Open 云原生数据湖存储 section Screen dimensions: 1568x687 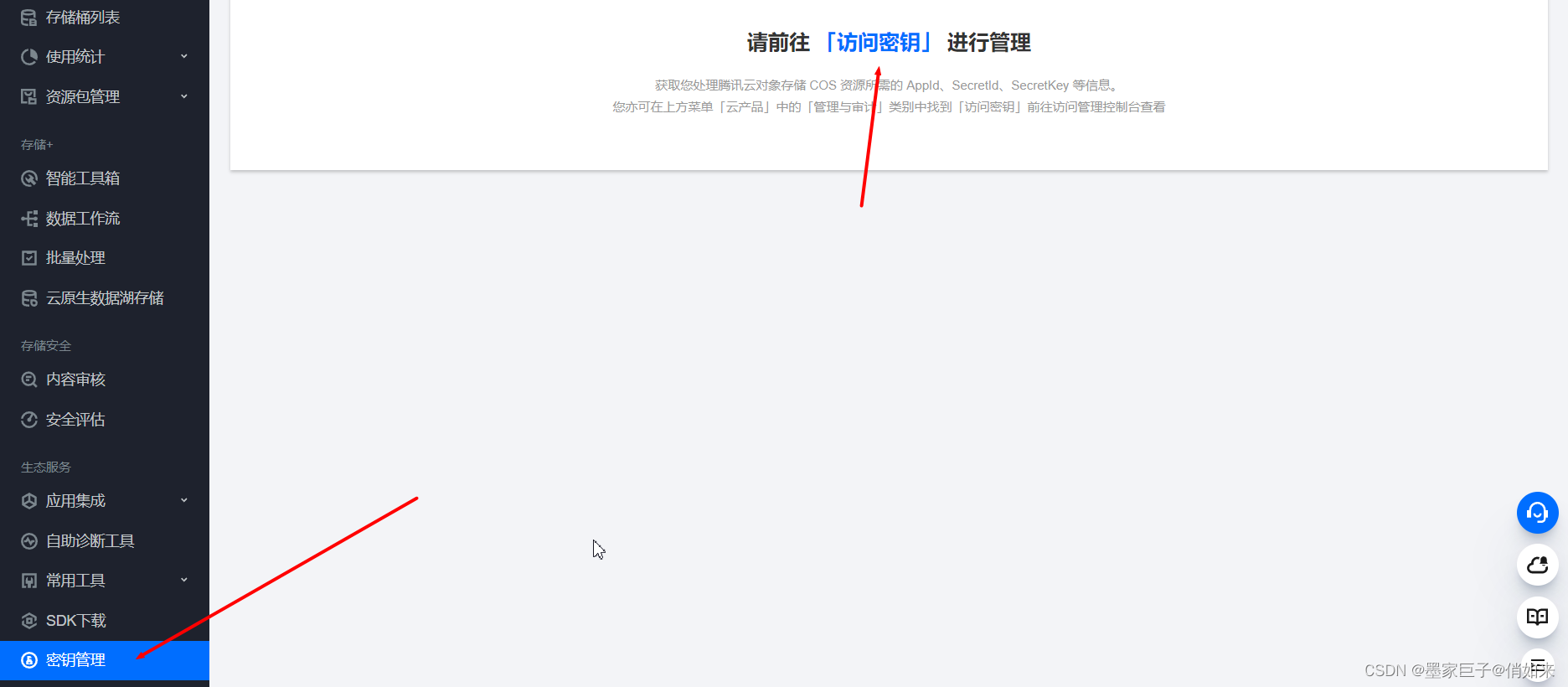pyautogui.click(x=105, y=298)
